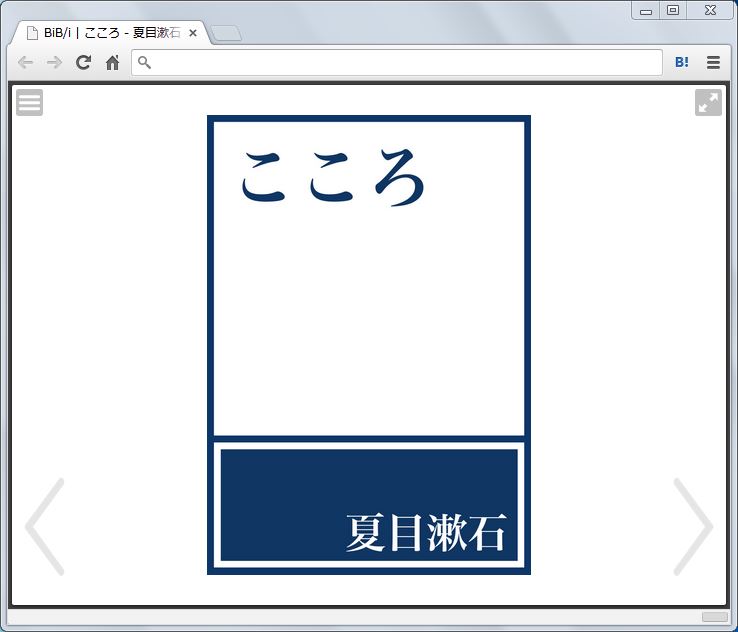This screenshot has height=632, width=738.
Task: Go to the browser home page
Action: pos(112,62)
